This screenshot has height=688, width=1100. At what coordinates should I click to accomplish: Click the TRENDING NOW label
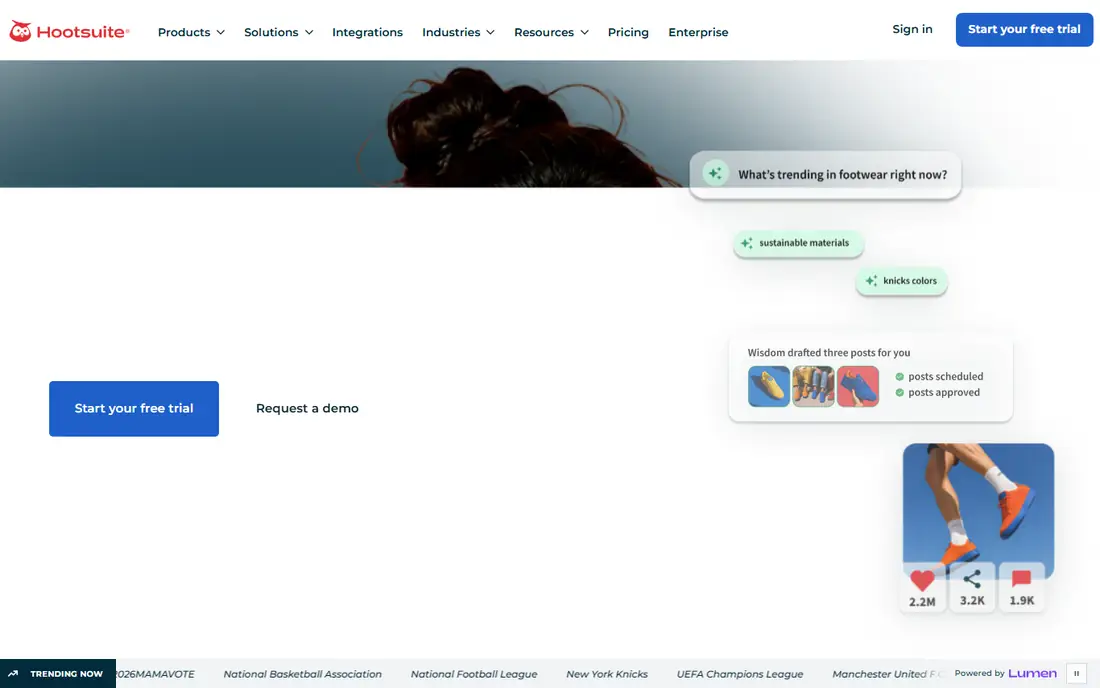[x=67, y=674]
